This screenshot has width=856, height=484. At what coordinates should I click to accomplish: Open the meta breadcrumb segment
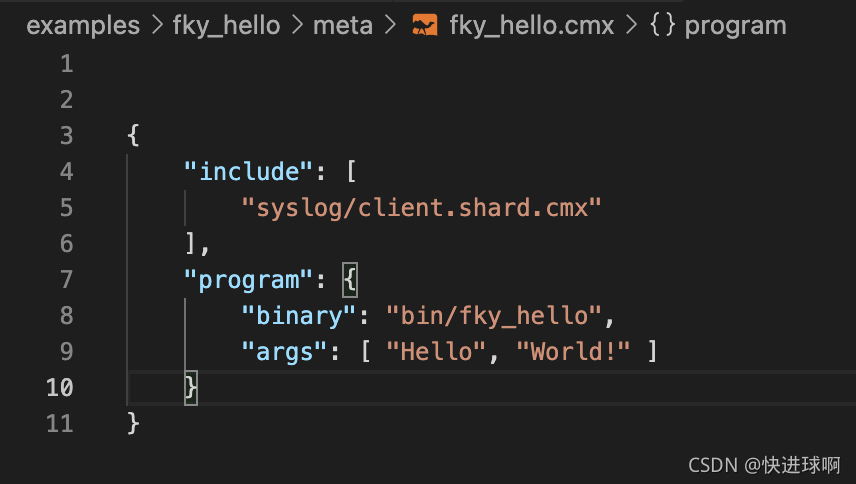click(343, 26)
